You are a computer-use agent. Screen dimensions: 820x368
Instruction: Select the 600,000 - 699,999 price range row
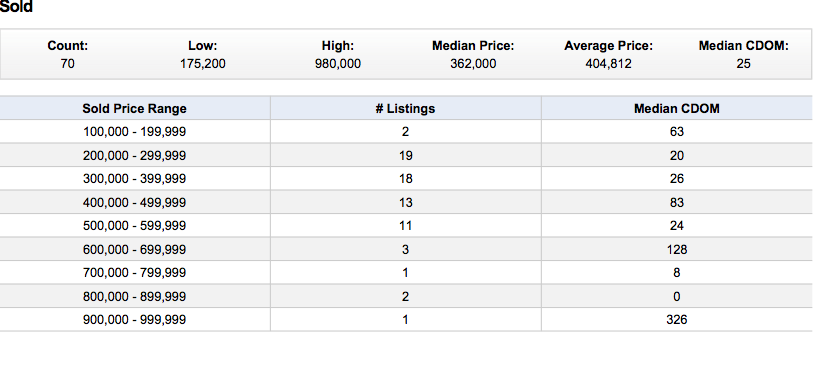click(x=406, y=249)
